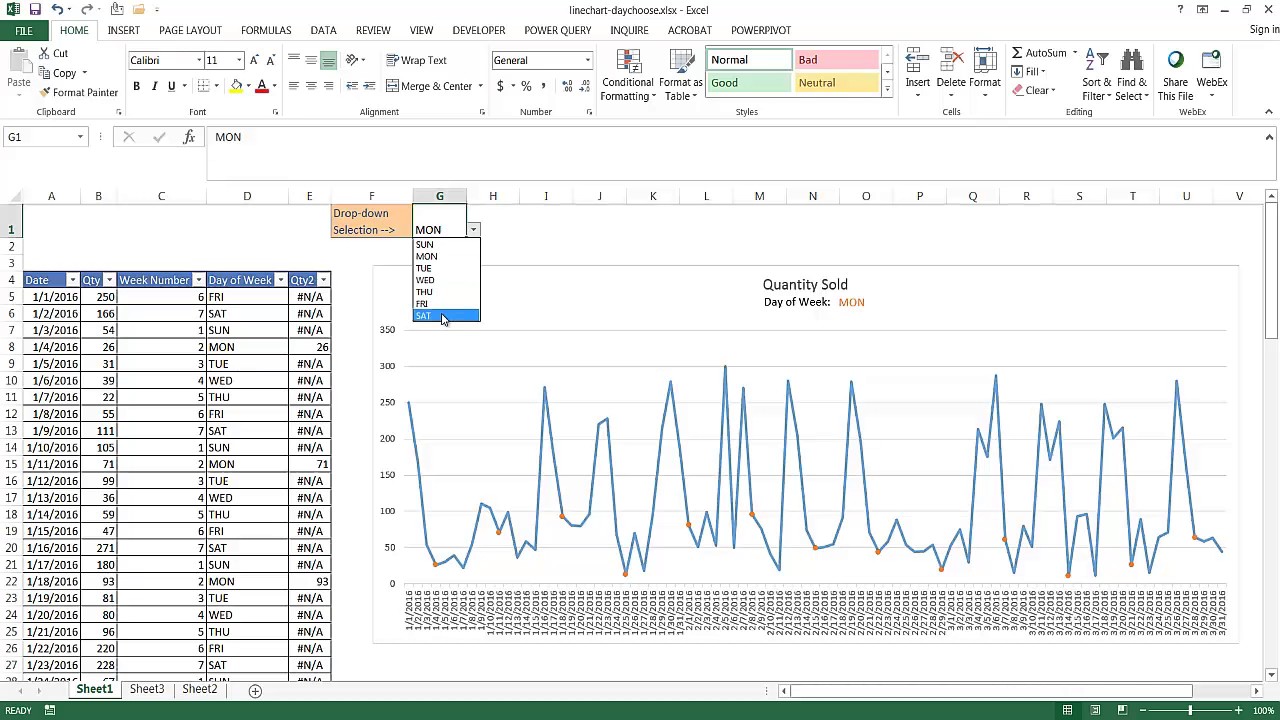Open the Week Number filter dropdown
Viewport: 1280px width, 720px height.
point(199,280)
